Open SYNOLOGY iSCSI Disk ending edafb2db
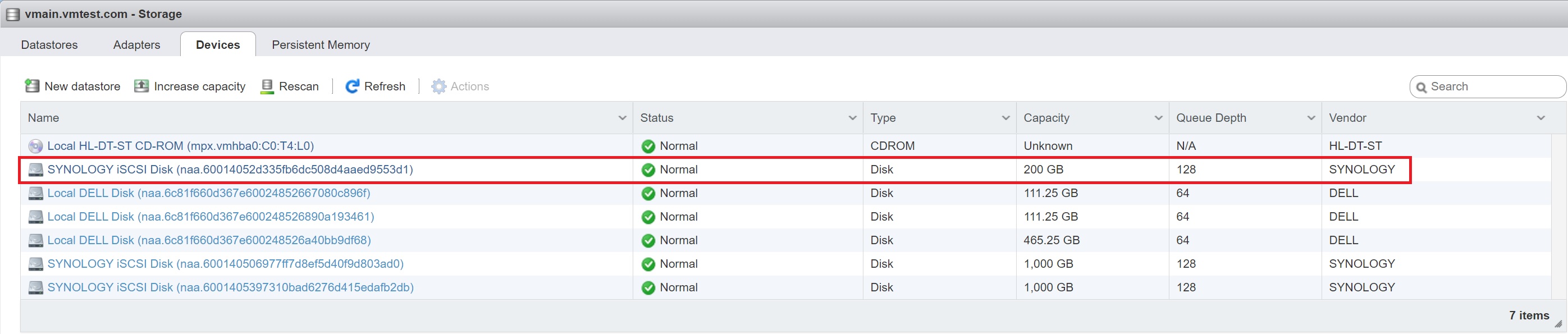Viewport: 1568px width, 334px height. tap(230, 287)
